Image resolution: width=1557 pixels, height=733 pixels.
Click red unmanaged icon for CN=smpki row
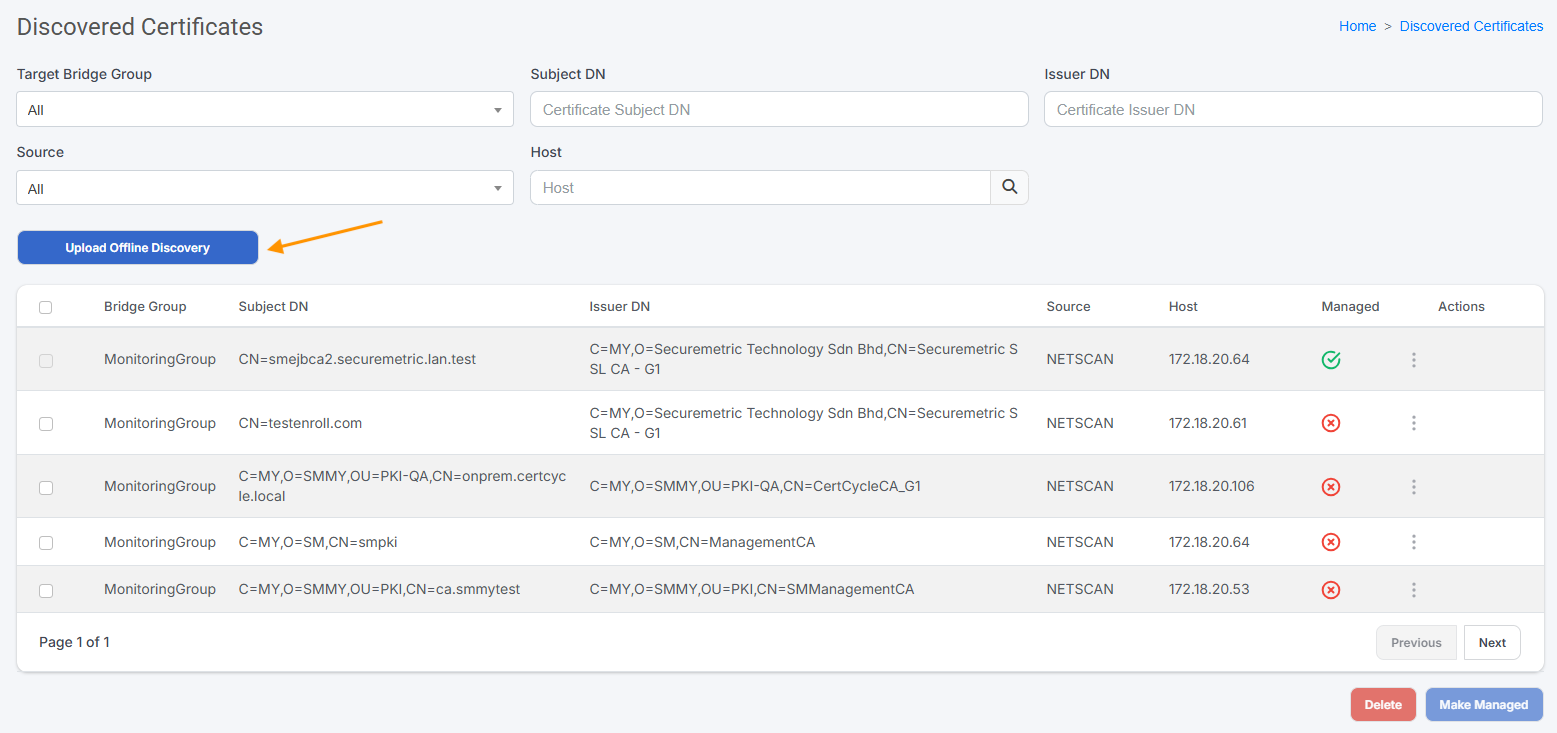pos(1331,542)
